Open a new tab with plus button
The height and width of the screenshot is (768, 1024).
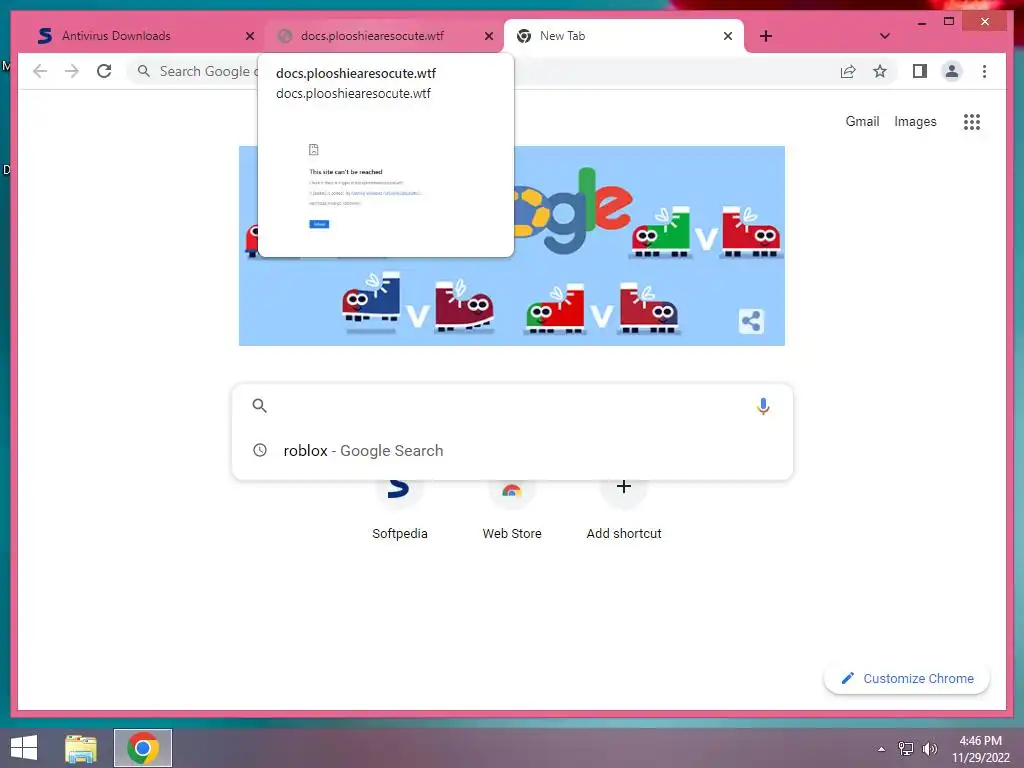[x=766, y=36]
